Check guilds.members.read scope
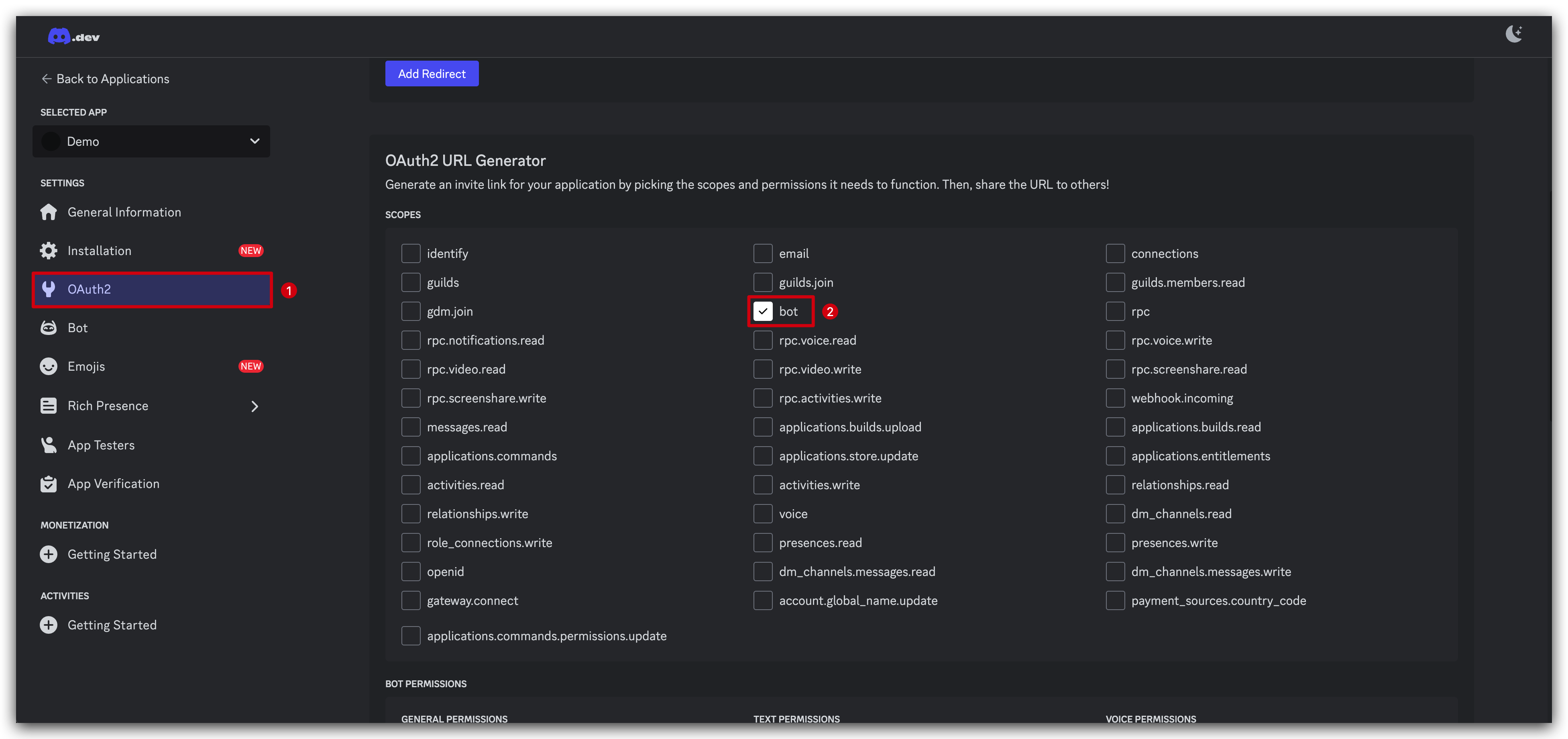Viewport: 1568px width, 739px height. coord(1115,282)
